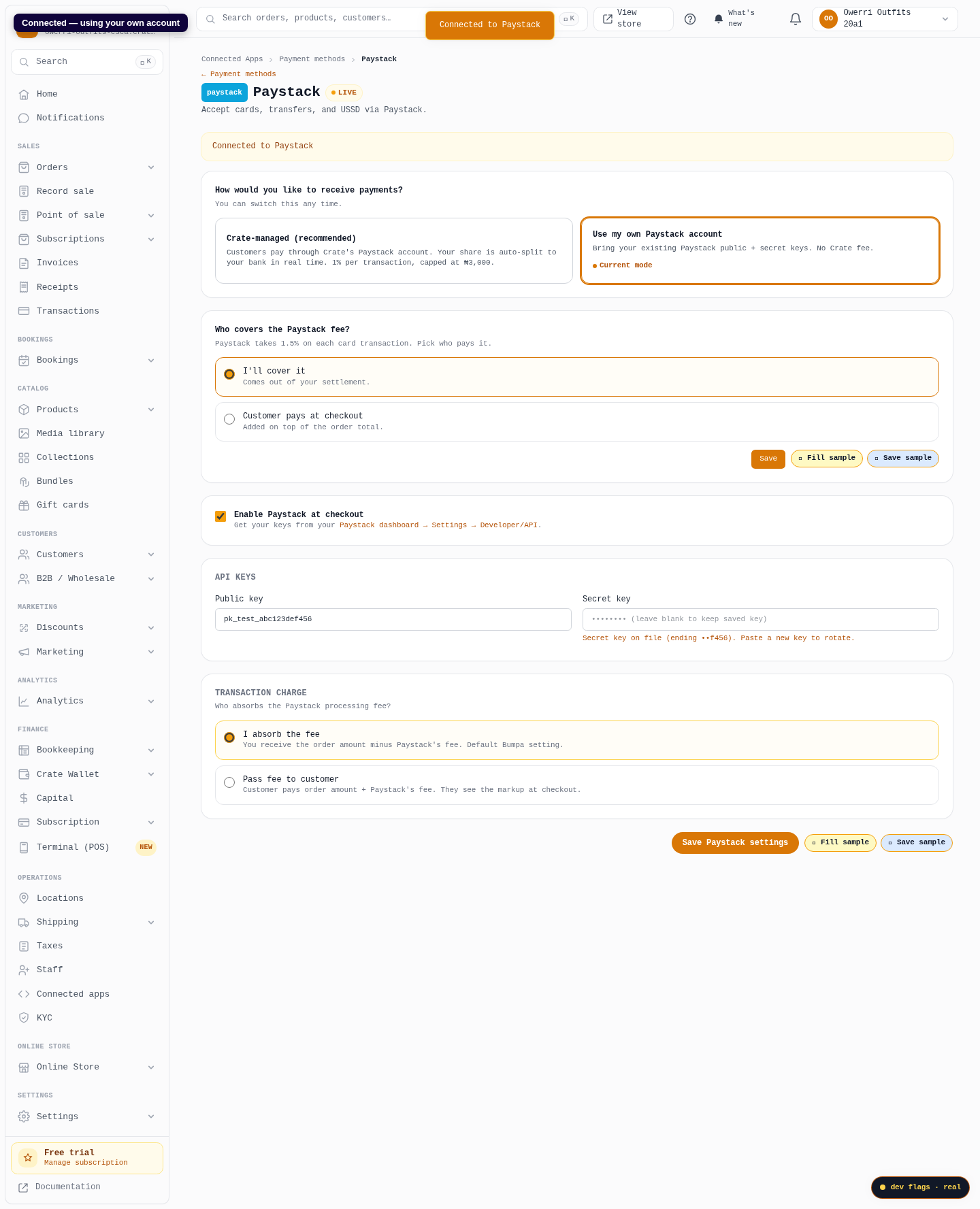Click the Collections grid icon
The height and width of the screenshot is (1209, 980).
[24, 457]
